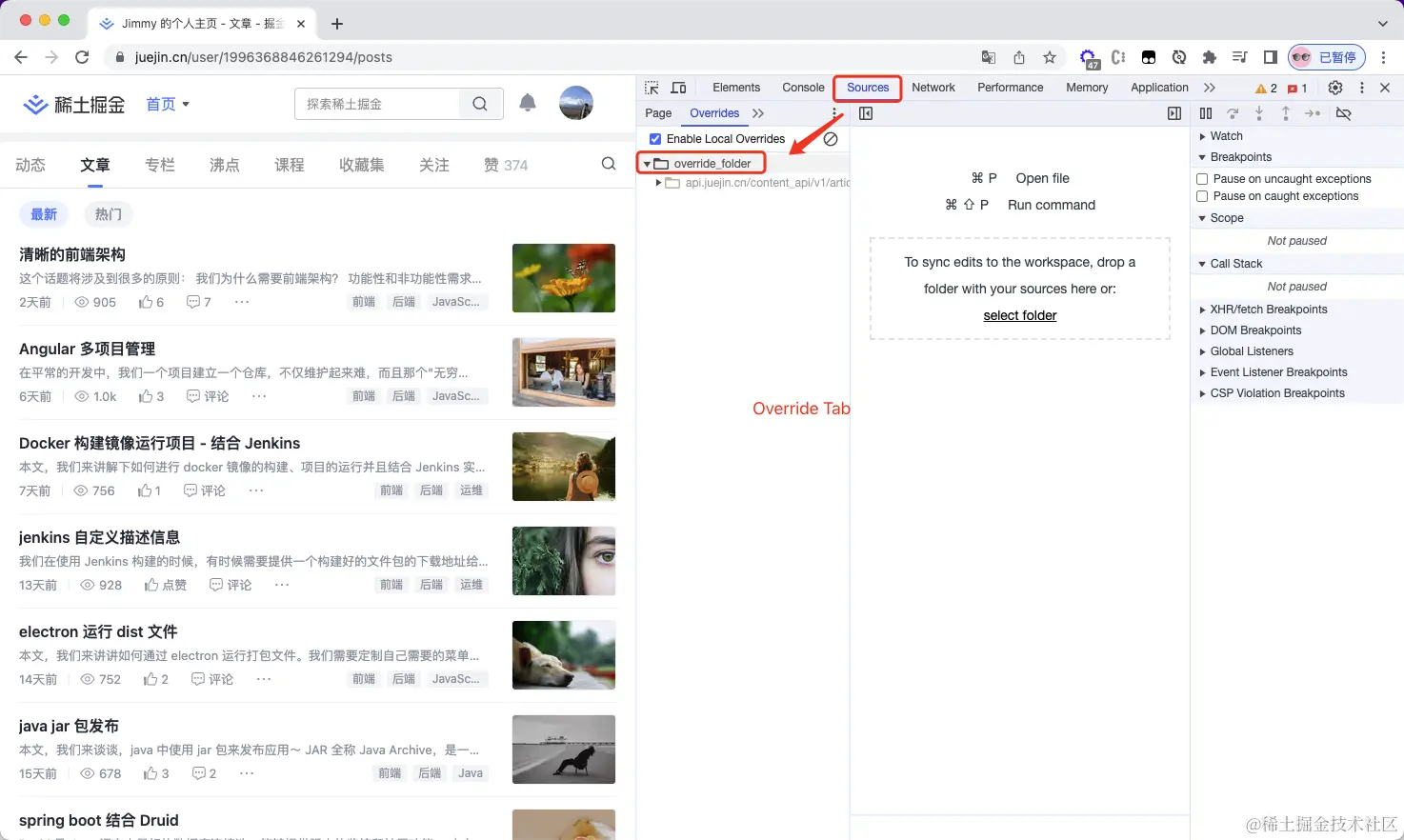Click the step out of function icon
The image size is (1404, 840).
pyautogui.click(x=1286, y=113)
